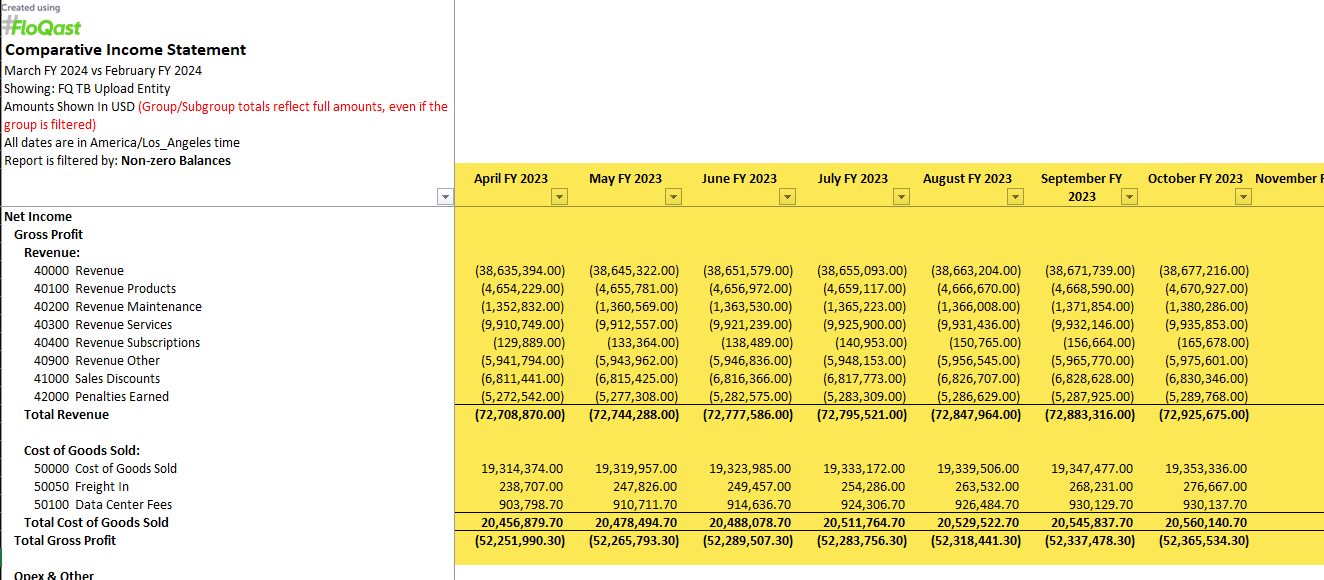Open the April FY 2023 filter dropdown
The image size is (1324, 580).
tap(560, 197)
